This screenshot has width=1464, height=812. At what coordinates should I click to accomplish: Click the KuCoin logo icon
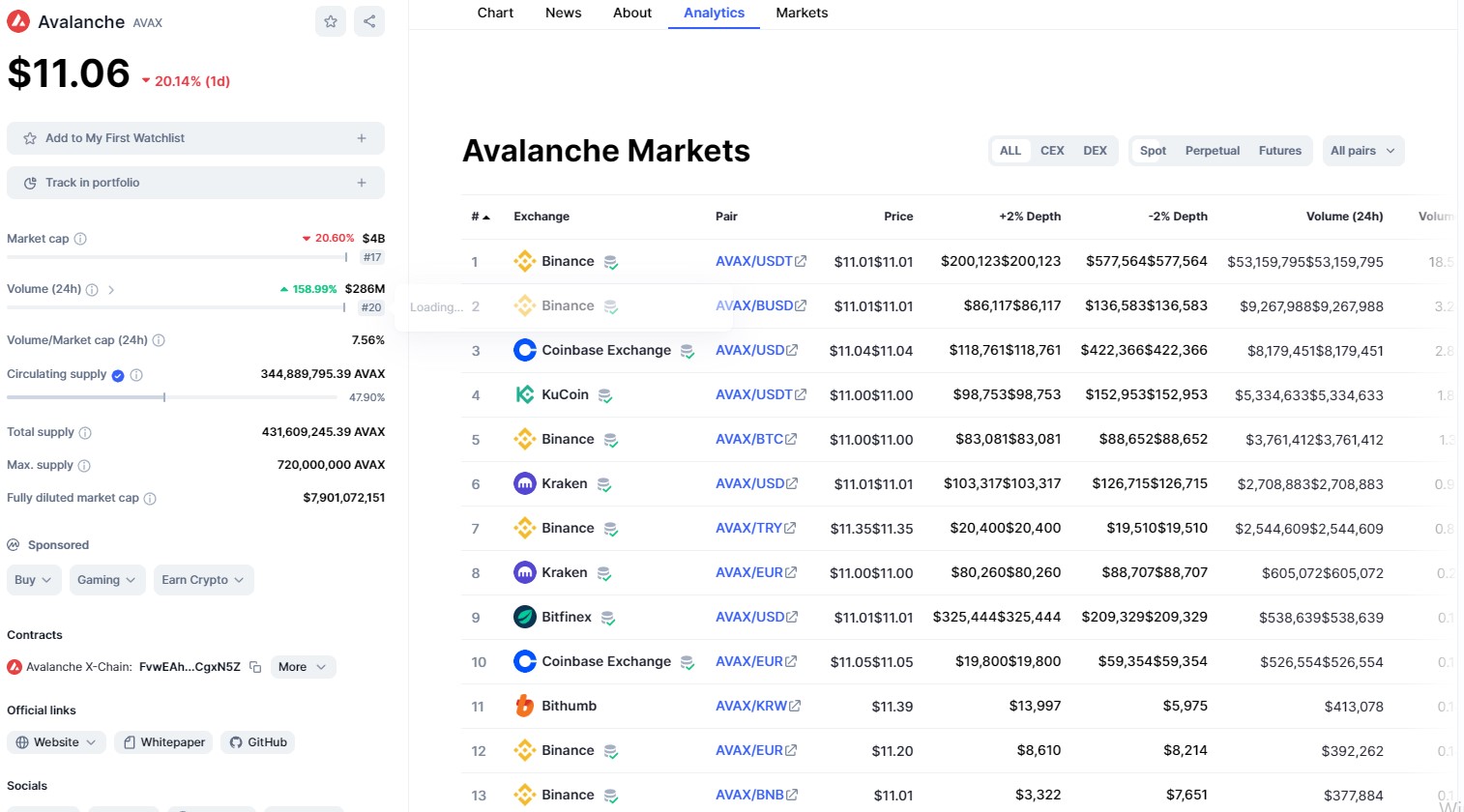point(525,394)
